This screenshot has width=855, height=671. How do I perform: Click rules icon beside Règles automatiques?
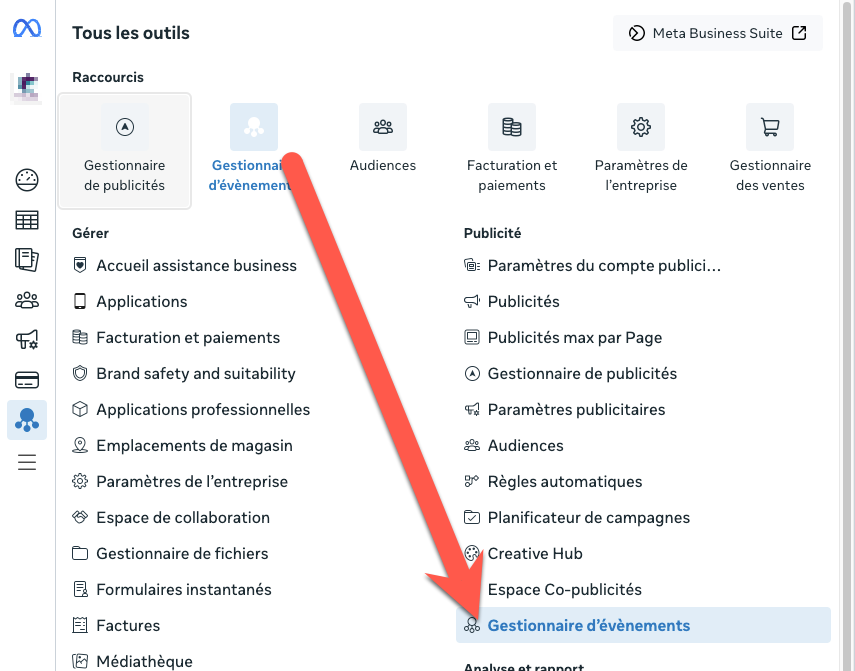coord(472,481)
